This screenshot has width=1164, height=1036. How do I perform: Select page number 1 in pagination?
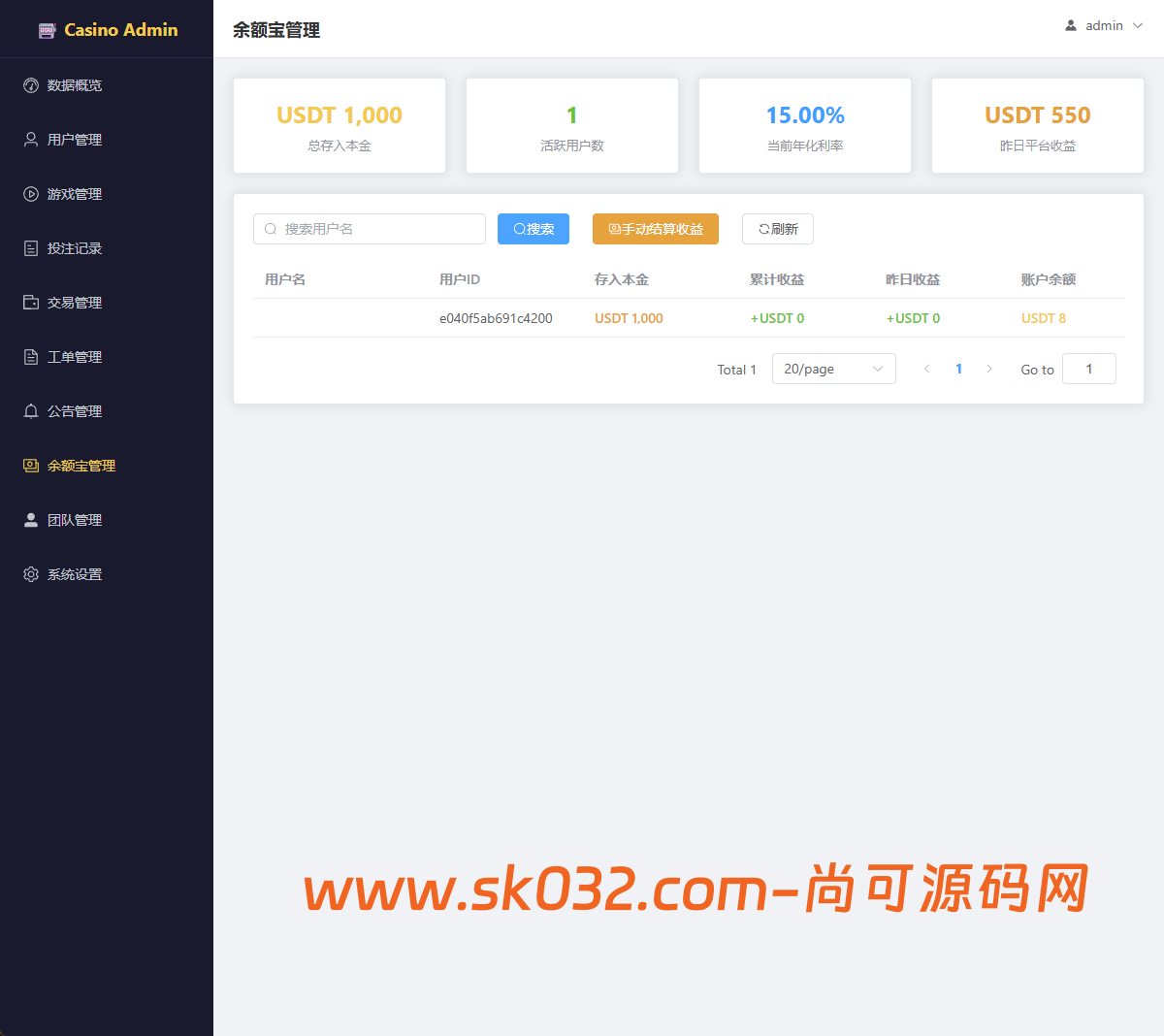point(958,369)
